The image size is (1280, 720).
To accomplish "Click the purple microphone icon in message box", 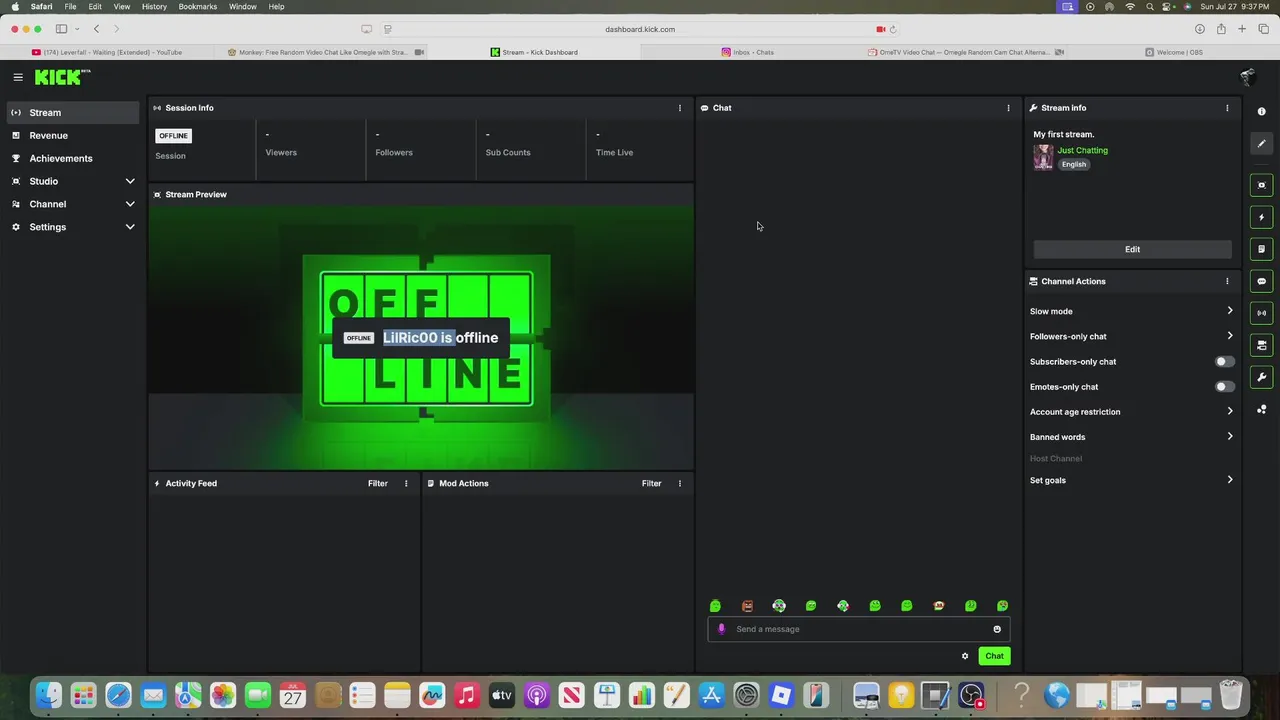I will coord(721,629).
